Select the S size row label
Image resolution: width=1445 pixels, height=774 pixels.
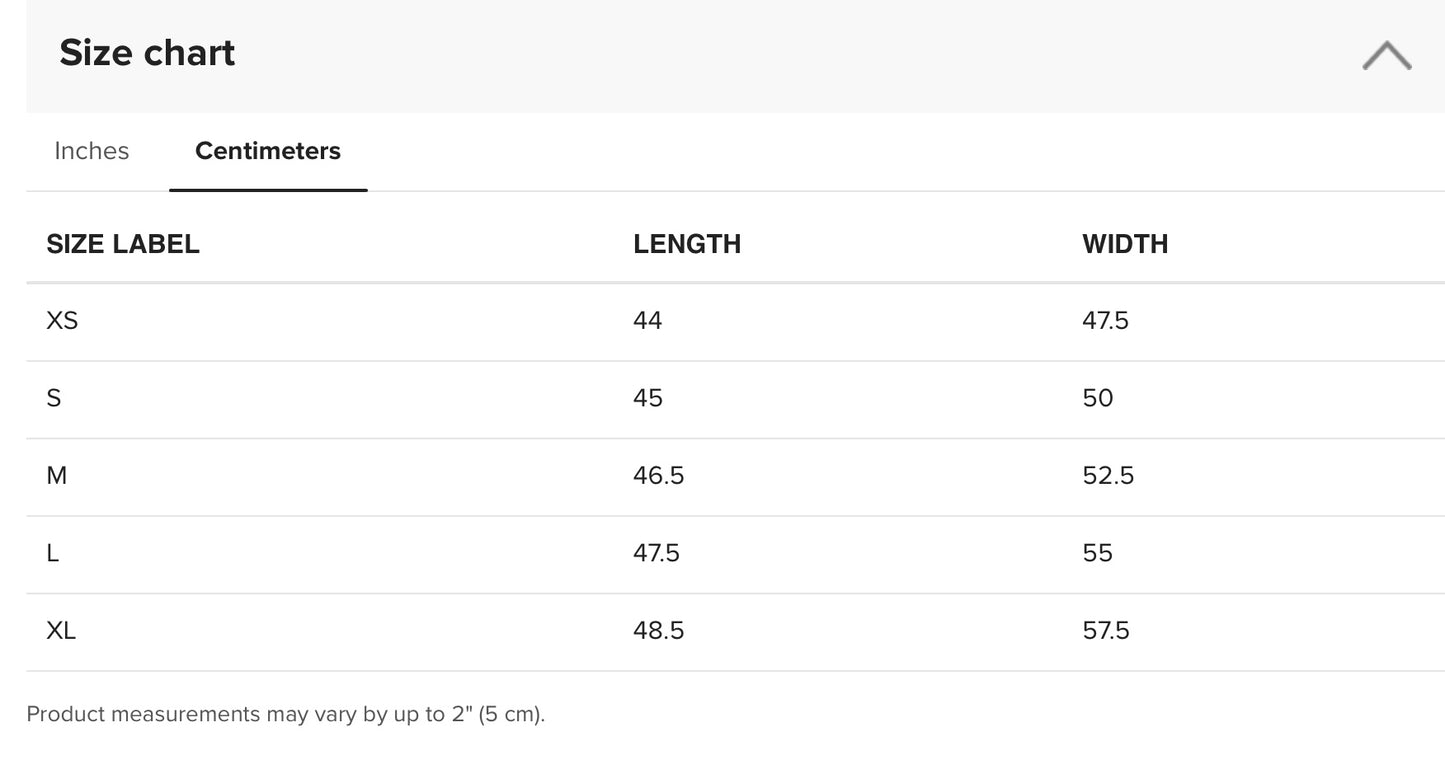(x=54, y=398)
